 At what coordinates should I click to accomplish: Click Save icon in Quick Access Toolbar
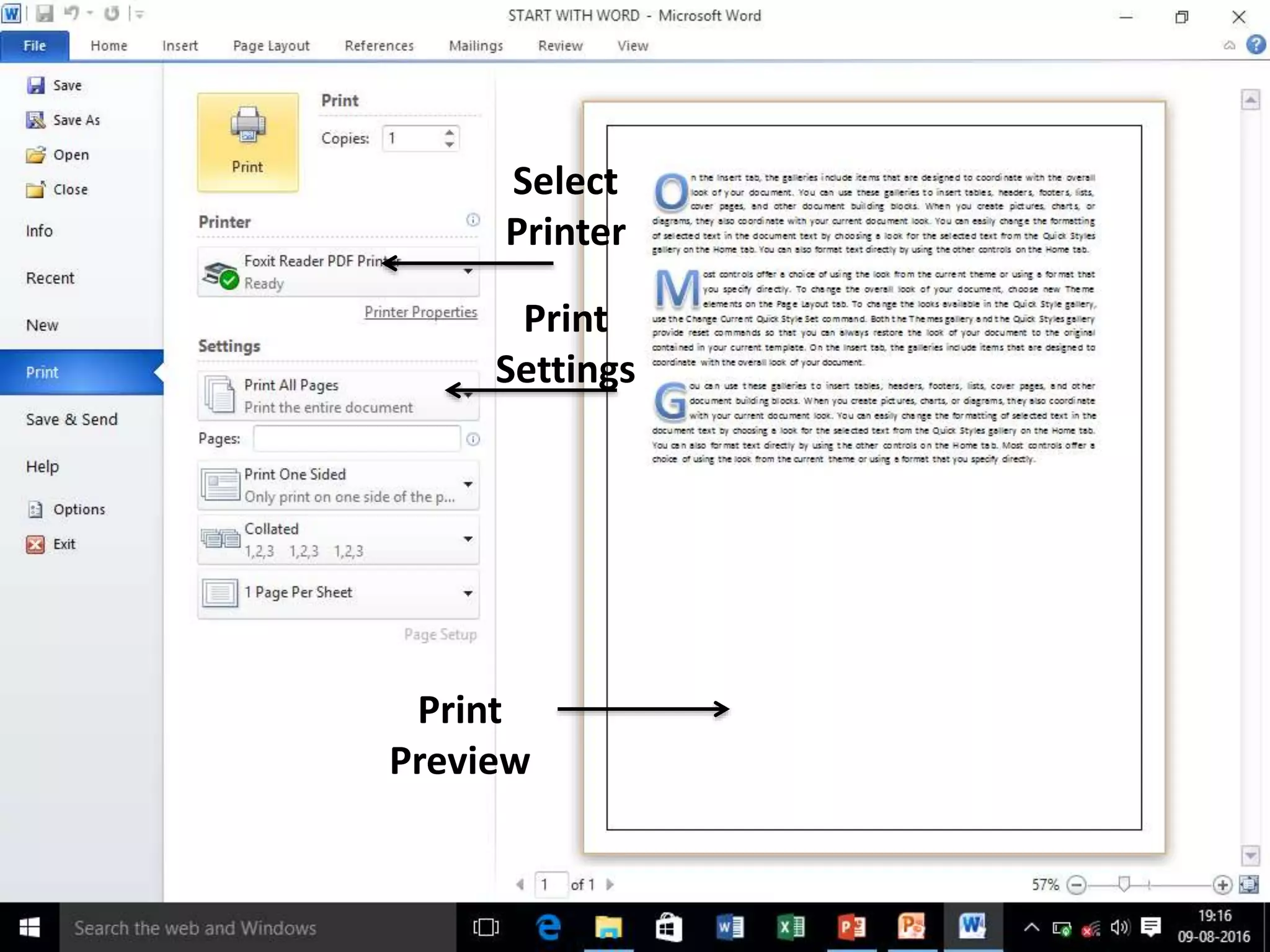[45, 14]
